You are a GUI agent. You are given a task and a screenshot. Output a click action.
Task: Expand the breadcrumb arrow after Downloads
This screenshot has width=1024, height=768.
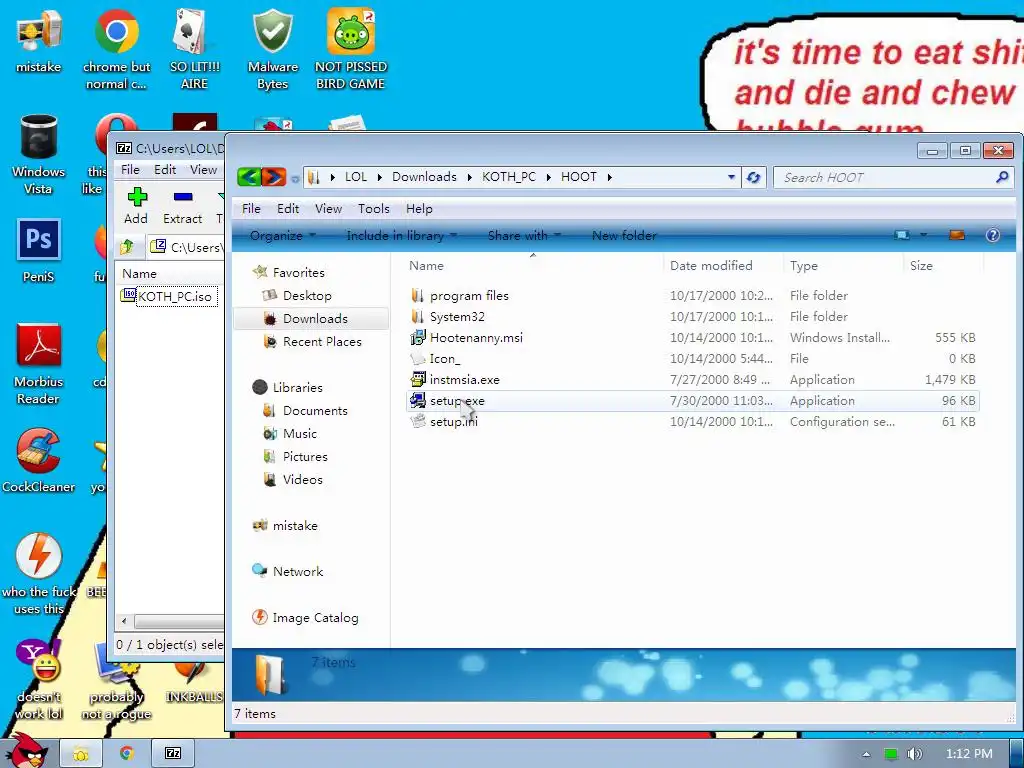470,177
